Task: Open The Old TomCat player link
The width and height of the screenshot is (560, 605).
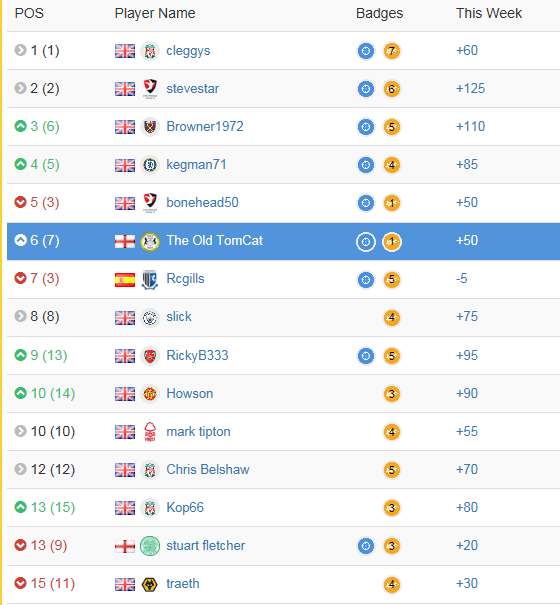Action: point(215,240)
